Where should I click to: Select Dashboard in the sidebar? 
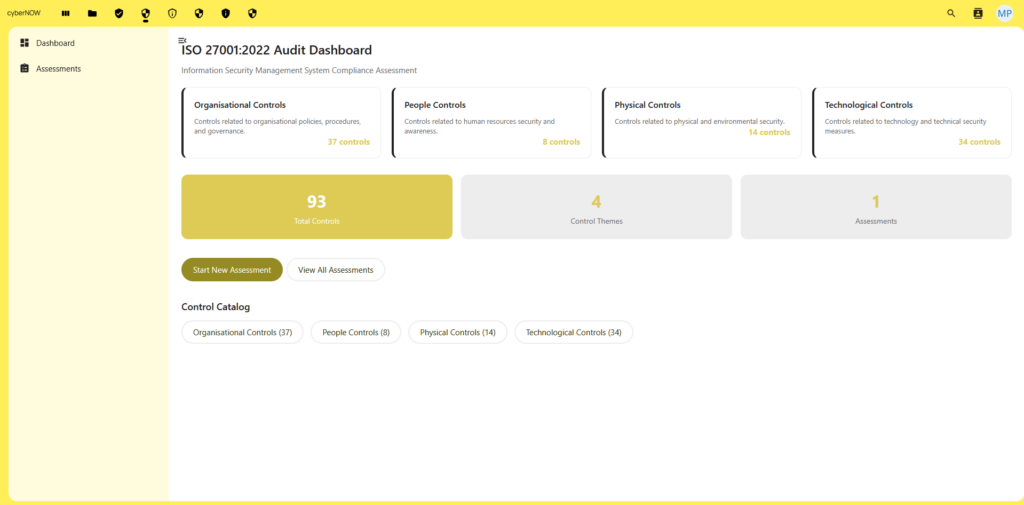55,43
